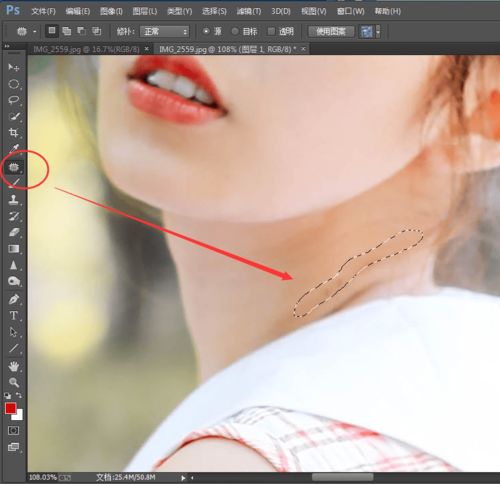The width and height of the screenshot is (500, 484).
Task: Open status bar info arrow menu
Action: (x=183, y=478)
